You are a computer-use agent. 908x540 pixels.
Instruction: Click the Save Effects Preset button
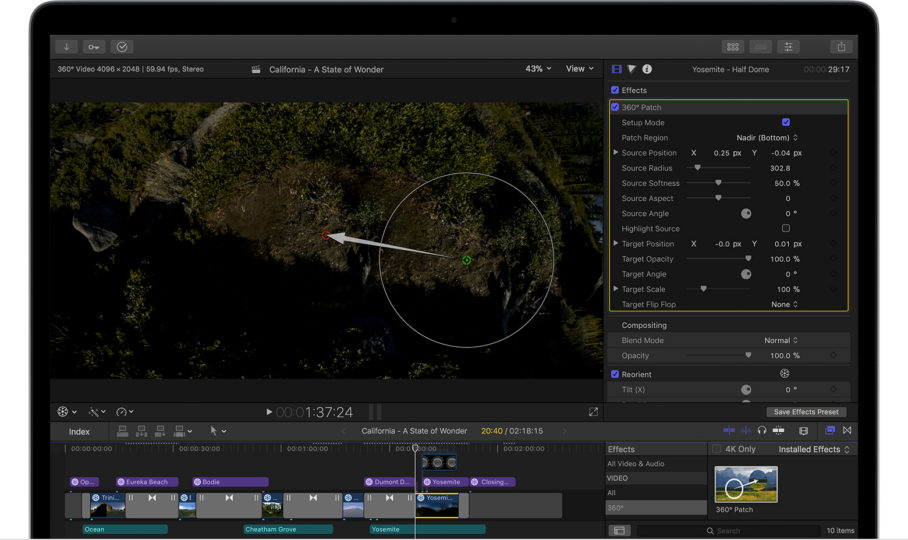click(x=806, y=412)
